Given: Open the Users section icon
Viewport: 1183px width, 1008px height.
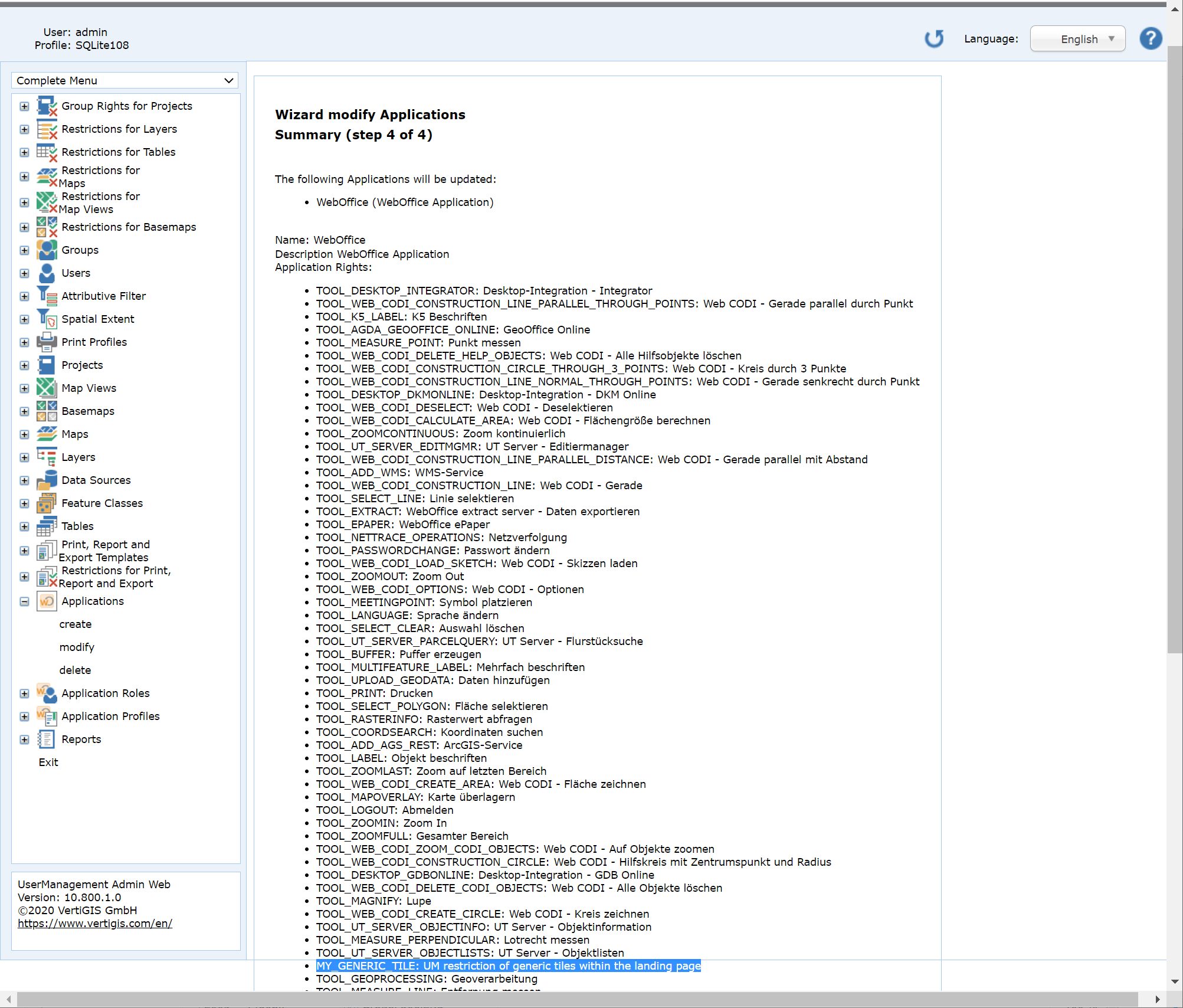Looking at the screenshot, I should 47,273.
